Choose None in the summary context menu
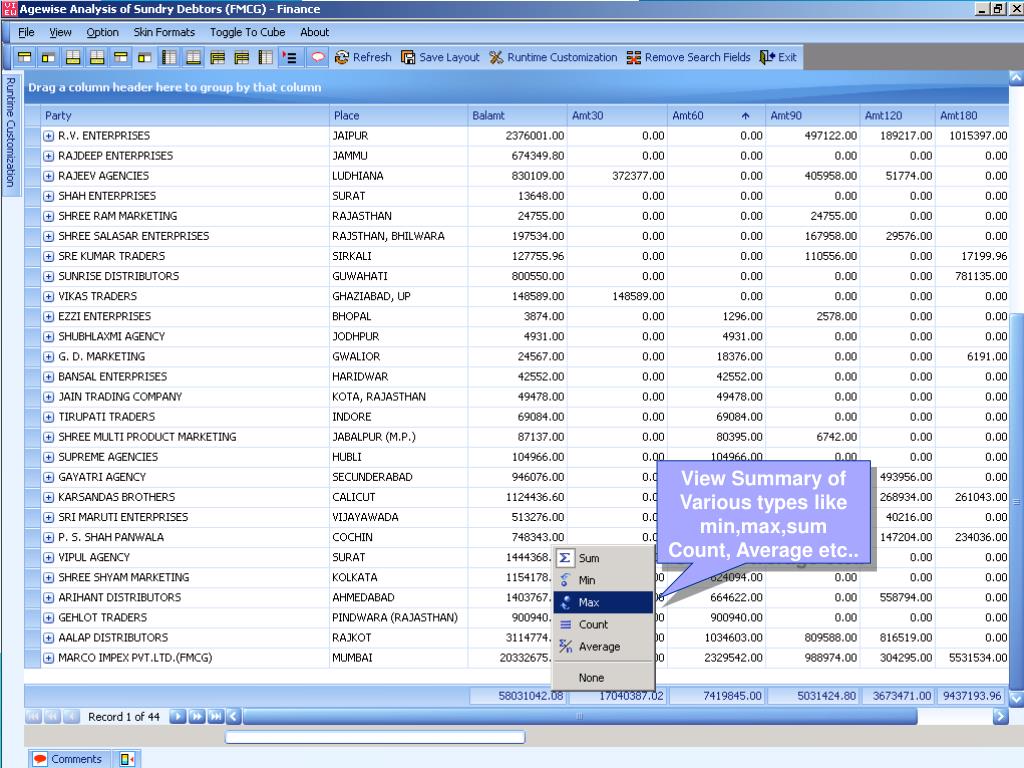 [603, 678]
